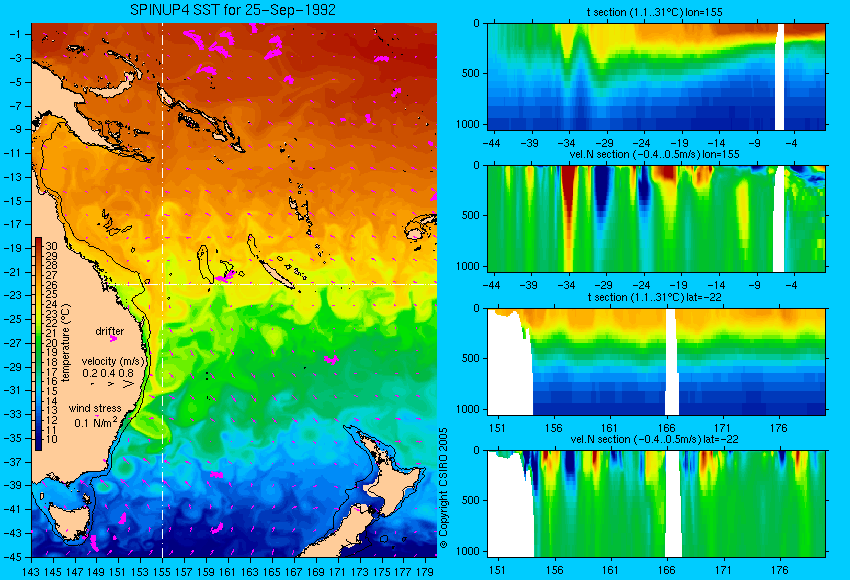This screenshot has width=850, height=580.
Task: Click the 10 value on the temperature scale
Action: click(x=51, y=439)
